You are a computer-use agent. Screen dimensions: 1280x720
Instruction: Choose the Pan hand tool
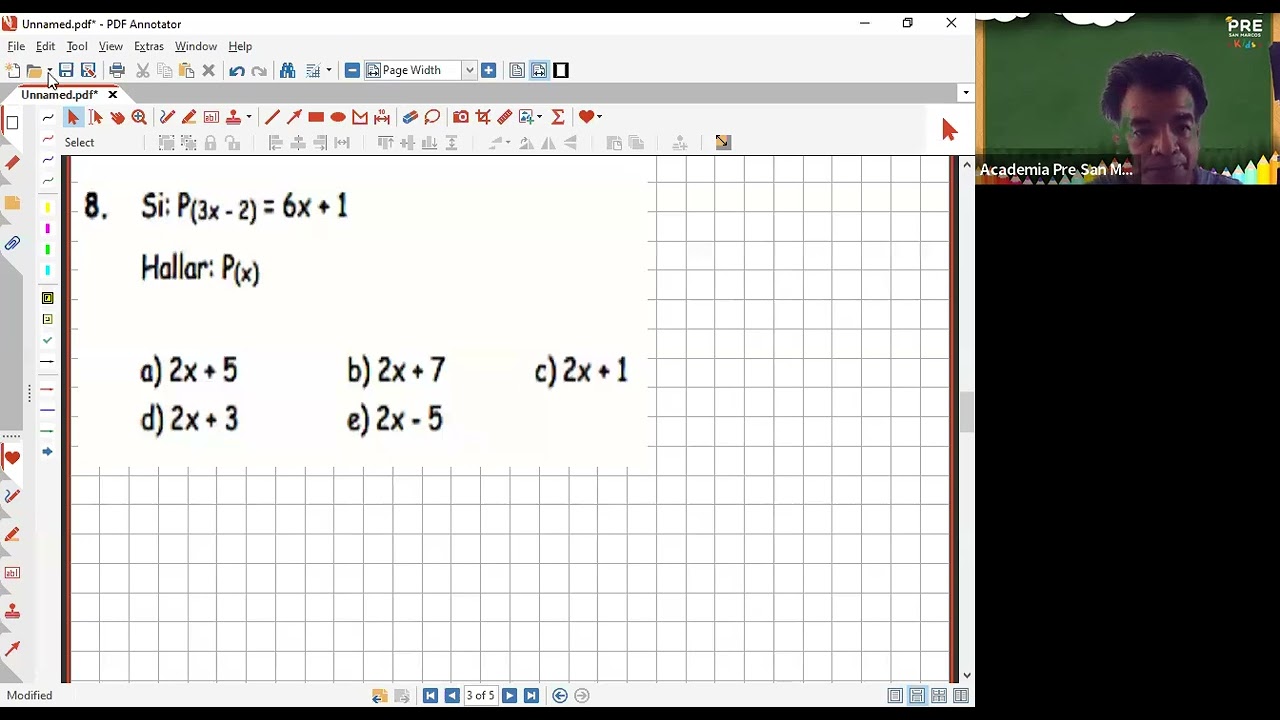[117, 117]
